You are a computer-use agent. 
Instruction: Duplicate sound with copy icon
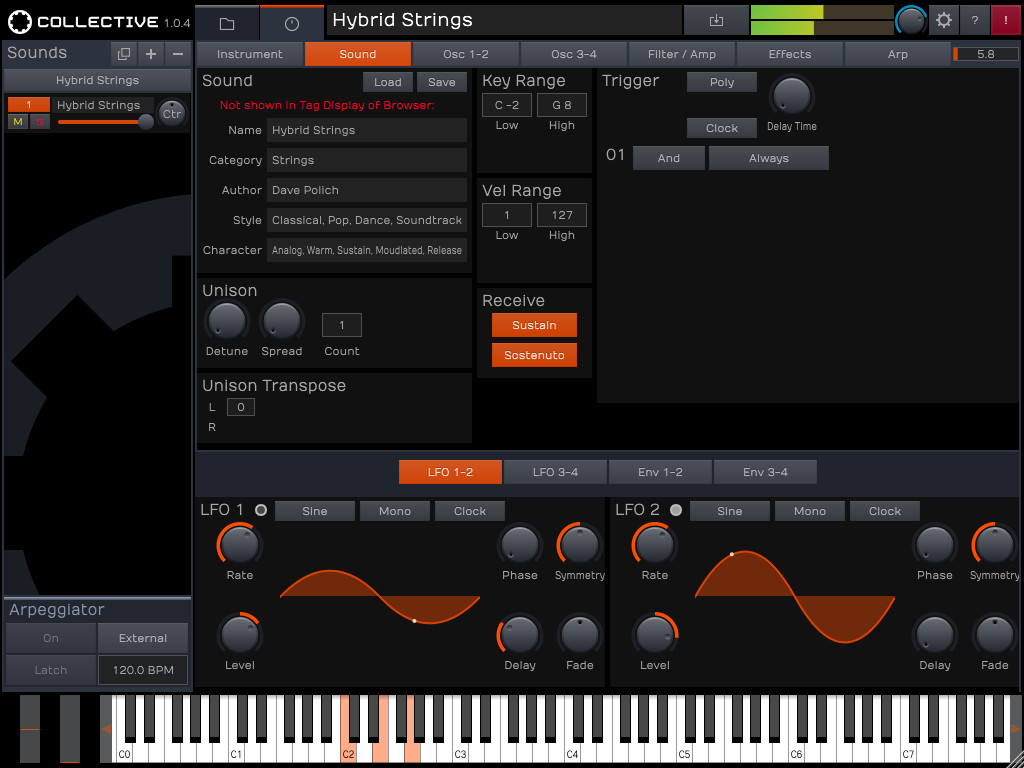tap(123, 54)
